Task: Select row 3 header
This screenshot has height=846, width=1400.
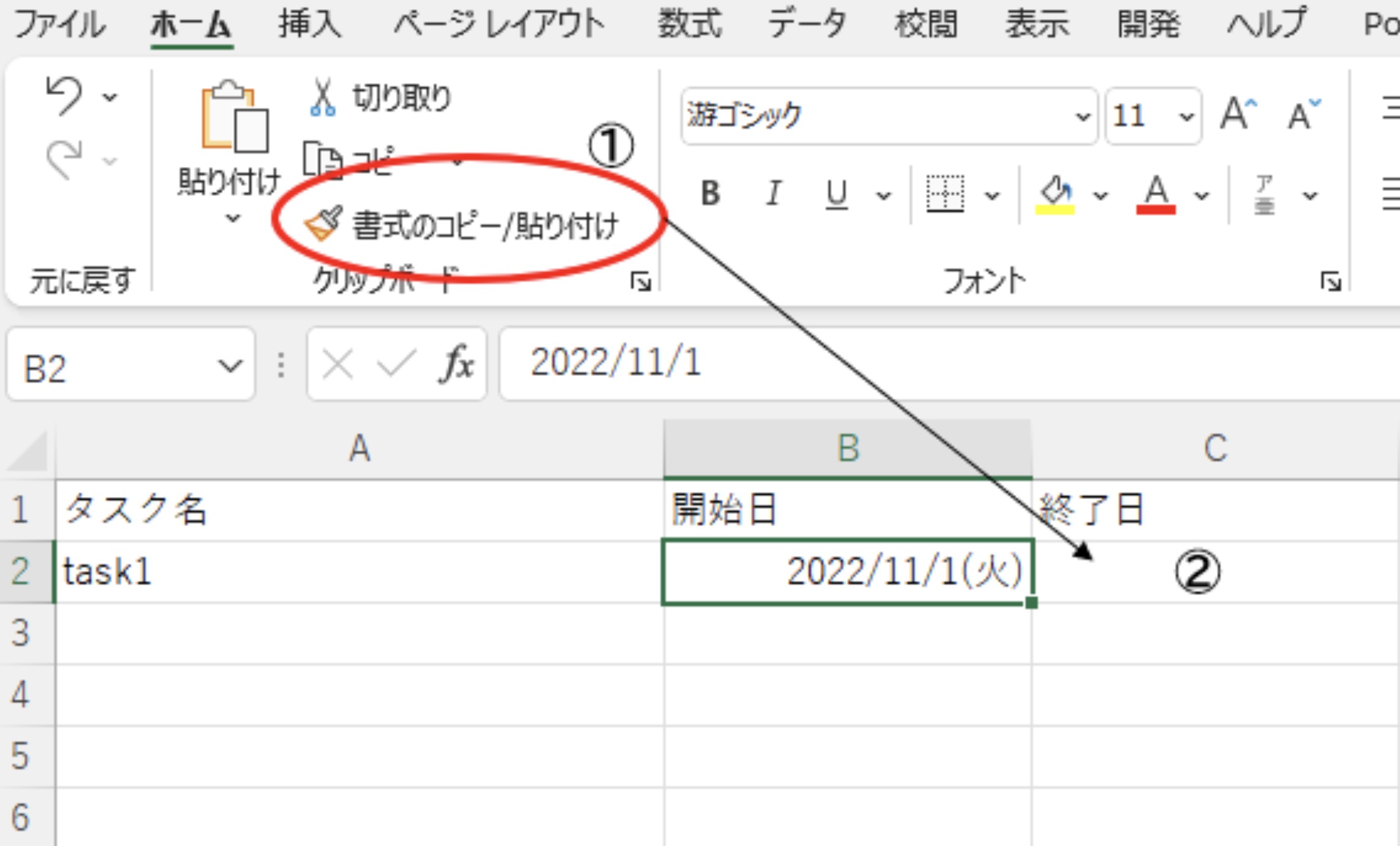Action: (x=28, y=633)
